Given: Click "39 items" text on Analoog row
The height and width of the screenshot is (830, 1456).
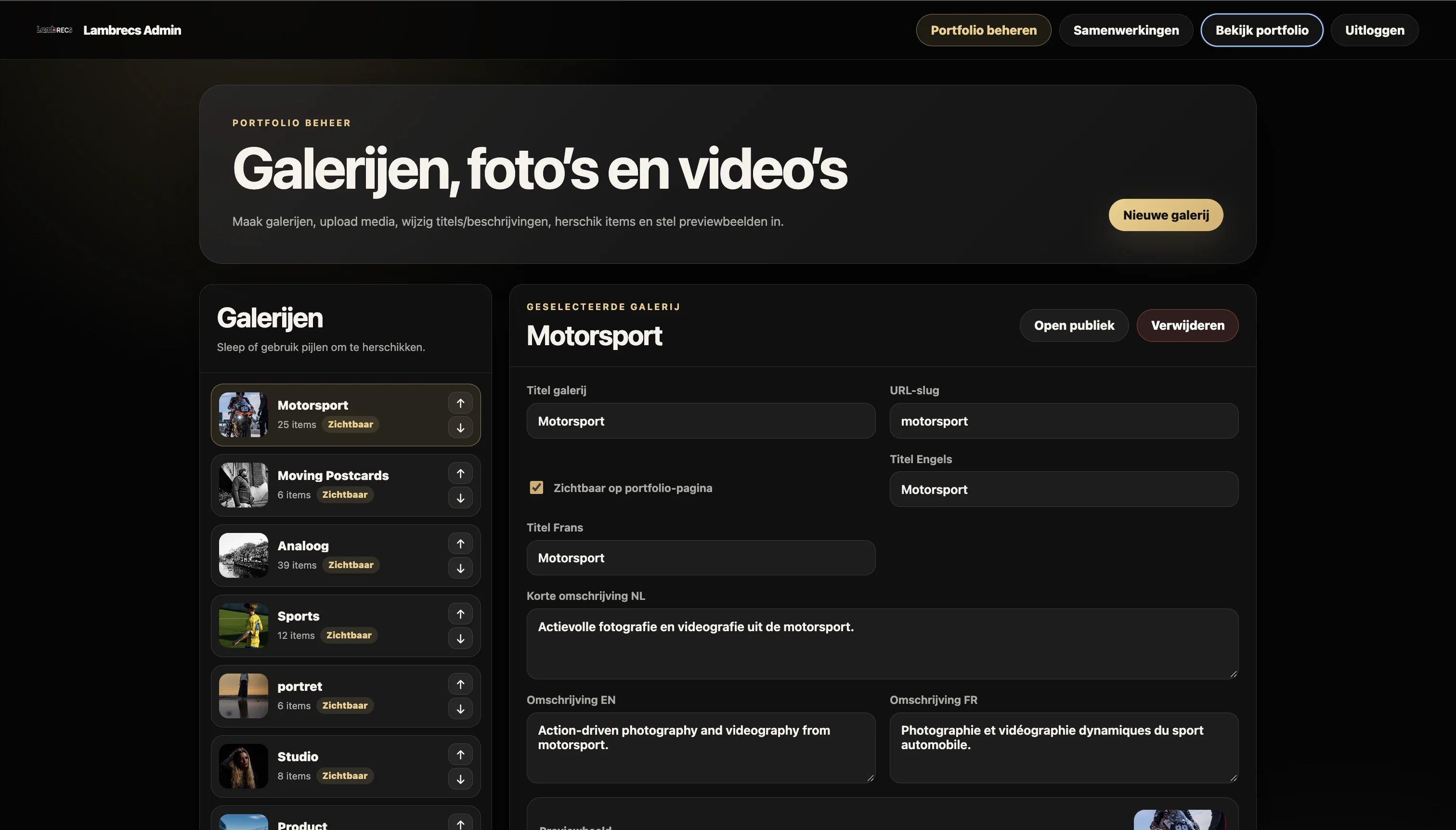Looking at the screenshot, I should tap(297, 565).
